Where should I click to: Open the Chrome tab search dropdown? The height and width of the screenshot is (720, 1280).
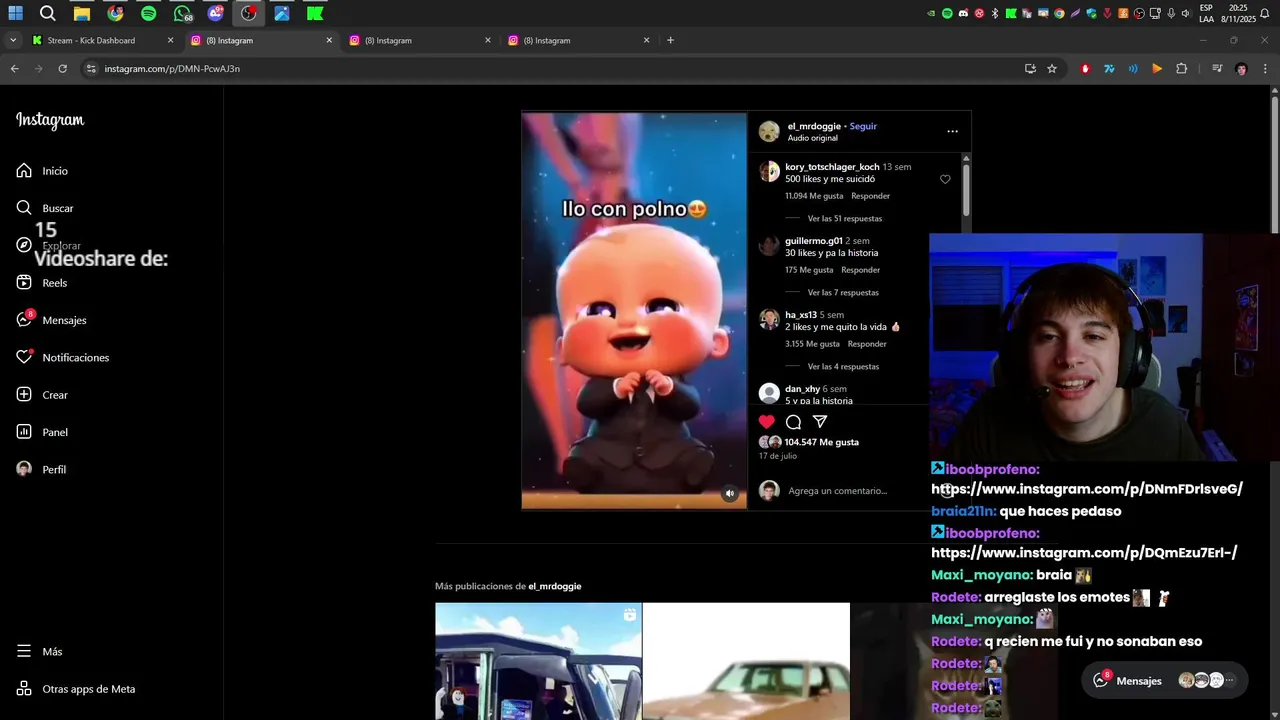[x=13, y=40]
